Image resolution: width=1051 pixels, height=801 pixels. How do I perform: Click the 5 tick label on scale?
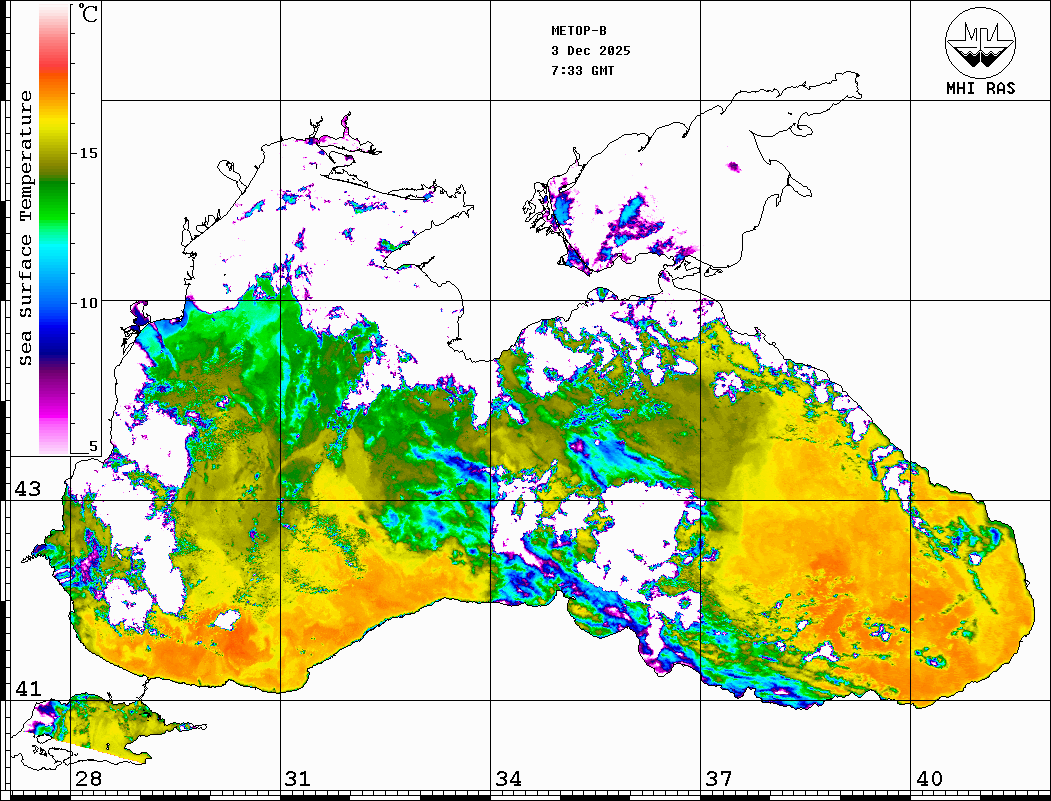(x=94, y=447)
